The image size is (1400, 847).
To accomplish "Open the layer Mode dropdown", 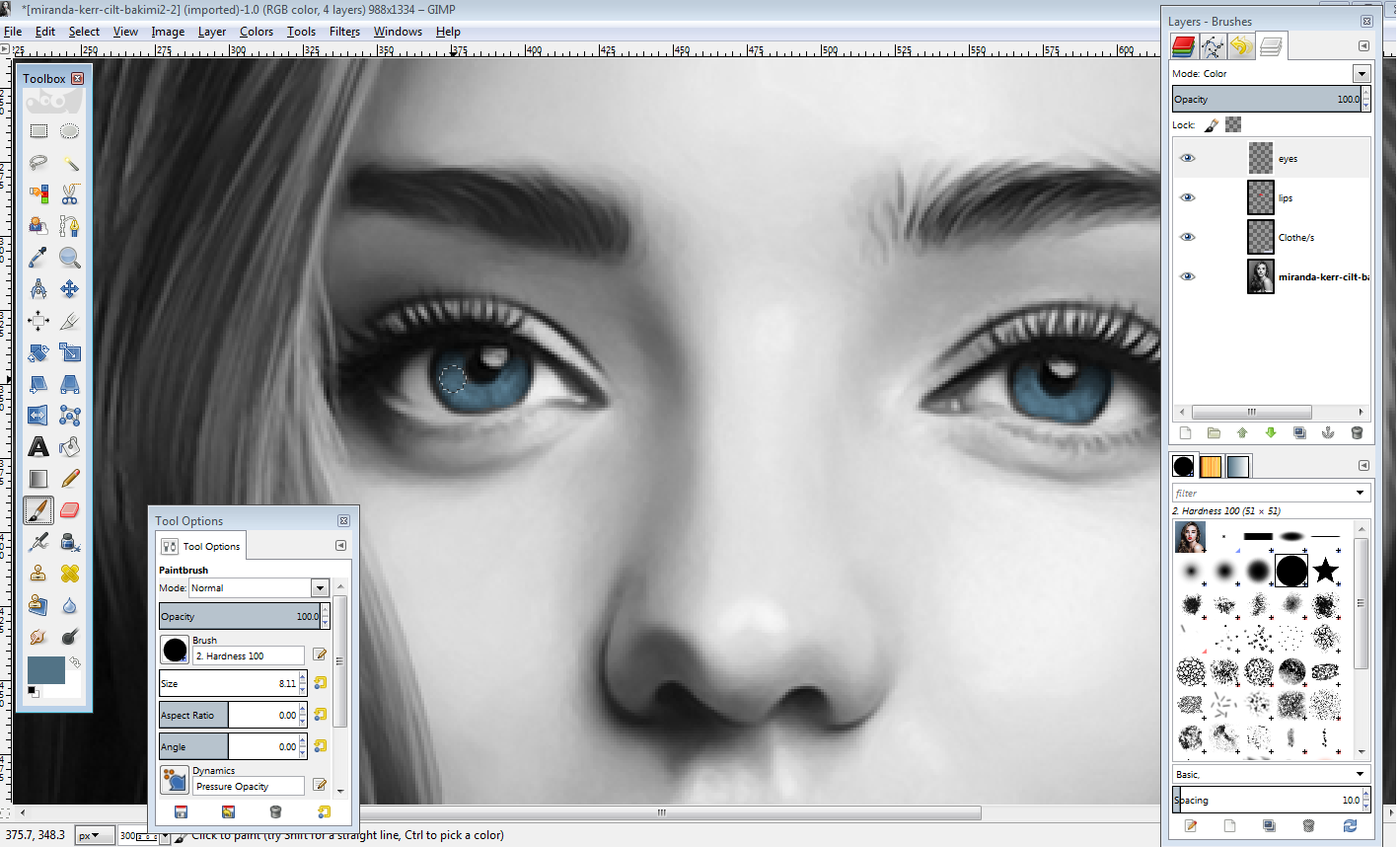I will (1362, 73).
